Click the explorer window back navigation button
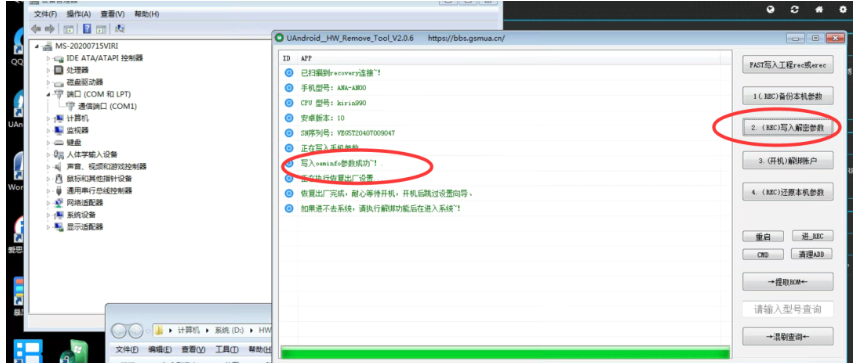859x363 pixels. click(119, 330)
